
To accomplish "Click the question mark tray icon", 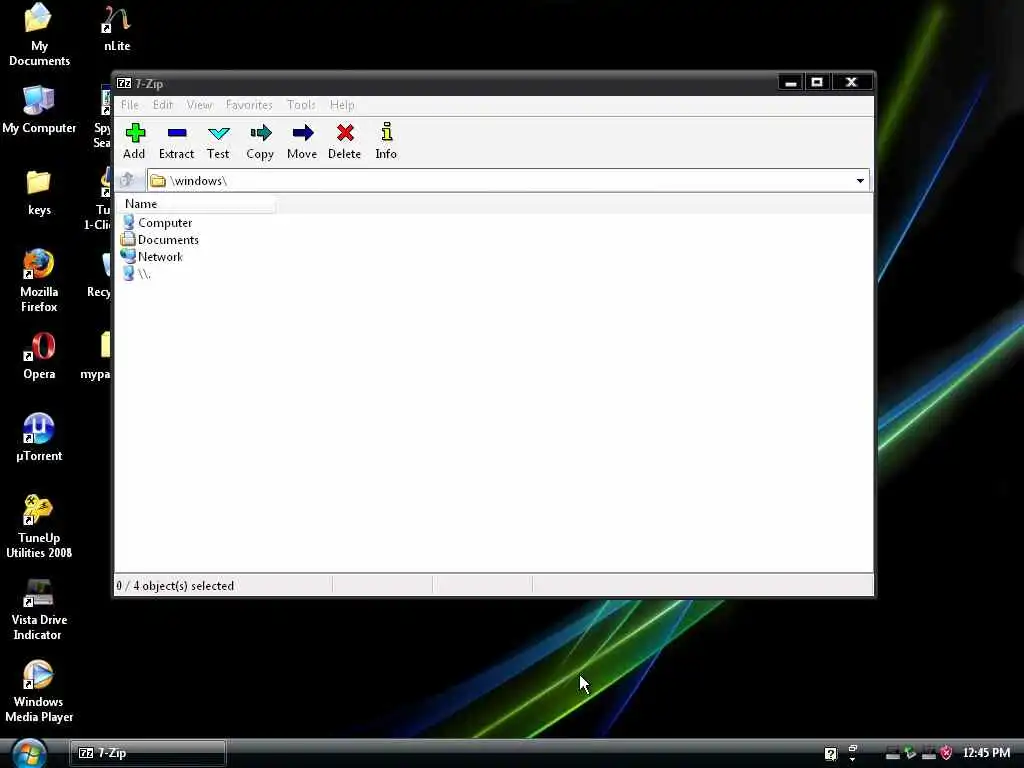I will pyautogui.click(x=831, y=754).
